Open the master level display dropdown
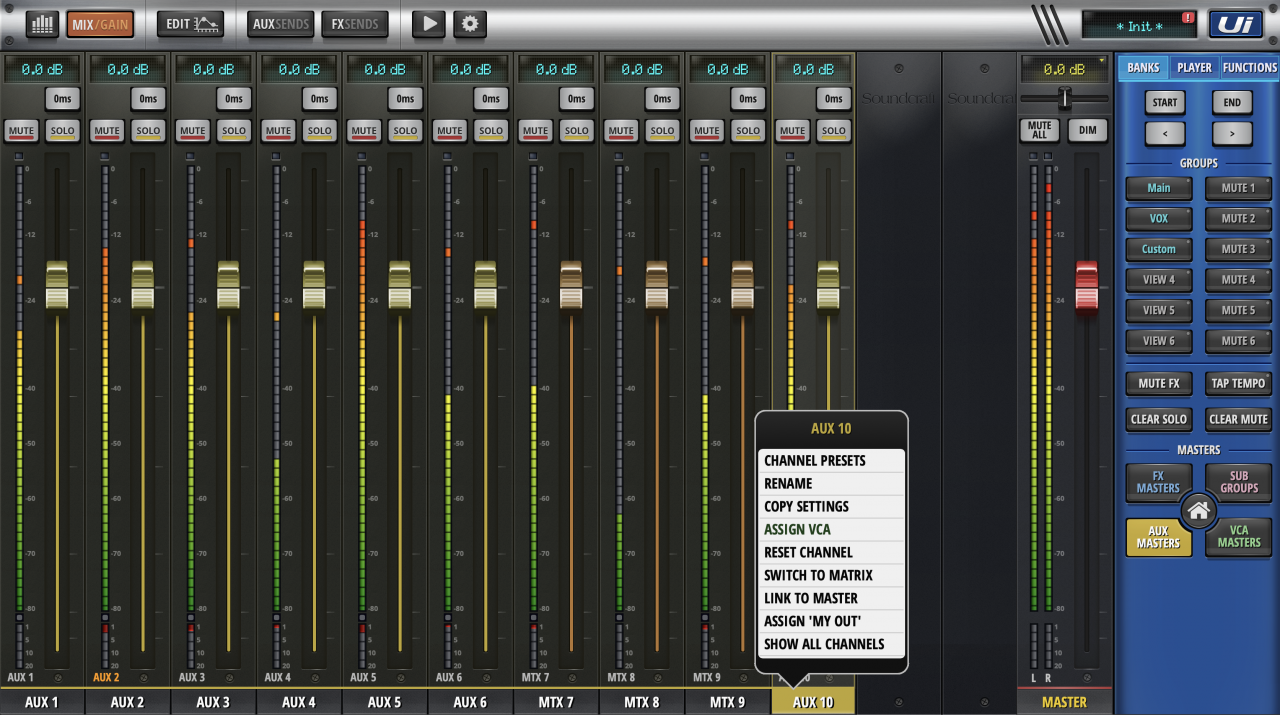 click(1064, 70)
